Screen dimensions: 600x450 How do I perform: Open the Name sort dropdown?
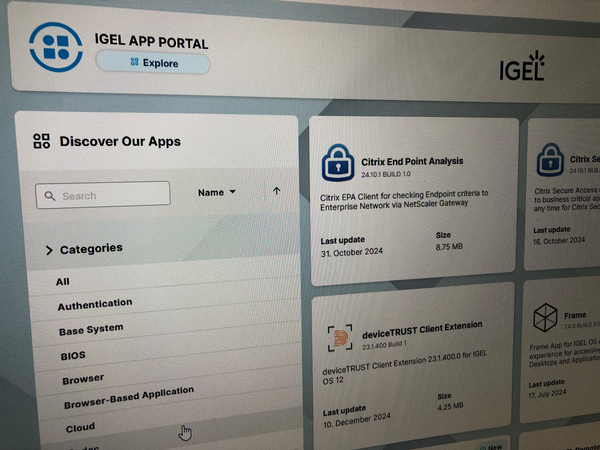click(x=217, y=192)
